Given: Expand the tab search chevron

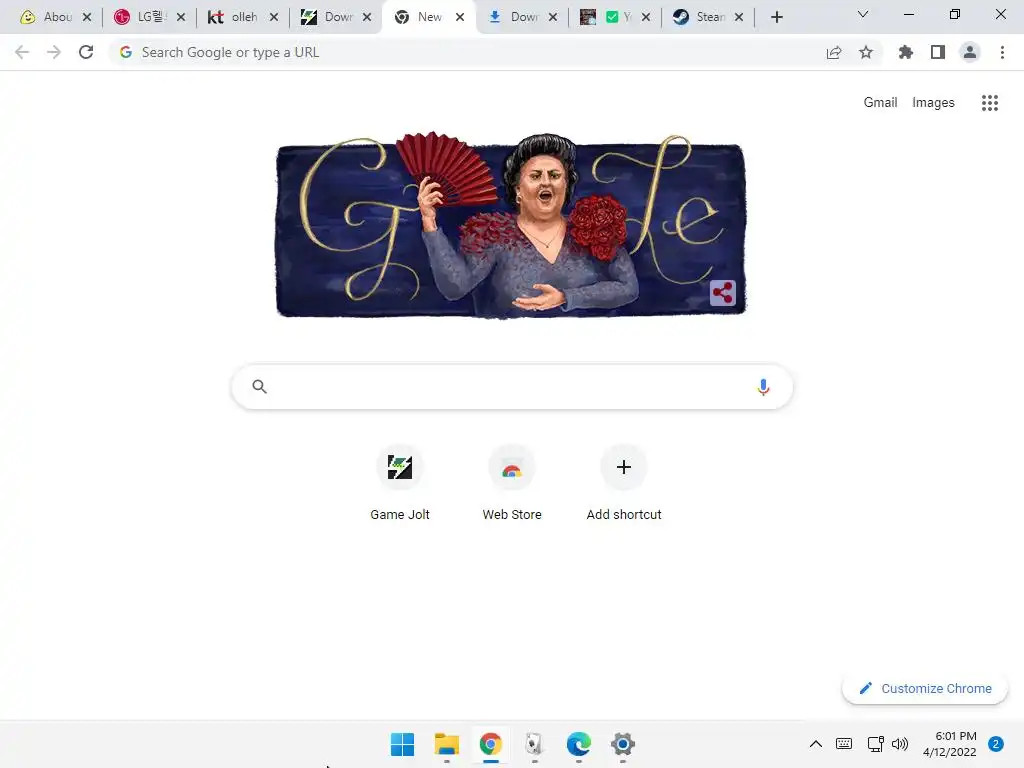Looking at the screenshot, I should click(863, 14).
